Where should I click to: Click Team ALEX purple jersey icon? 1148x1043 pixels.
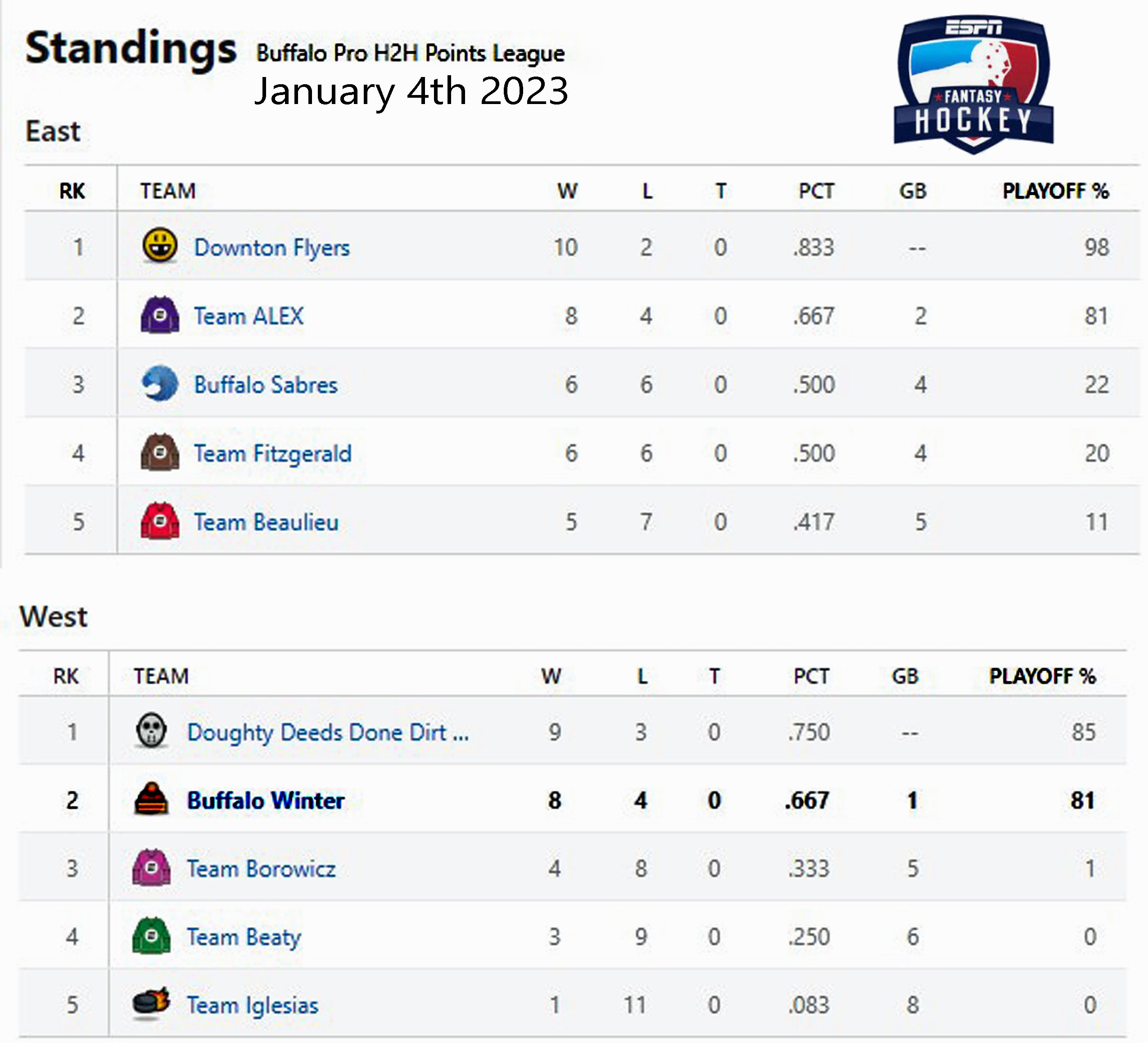click(159, 315)
